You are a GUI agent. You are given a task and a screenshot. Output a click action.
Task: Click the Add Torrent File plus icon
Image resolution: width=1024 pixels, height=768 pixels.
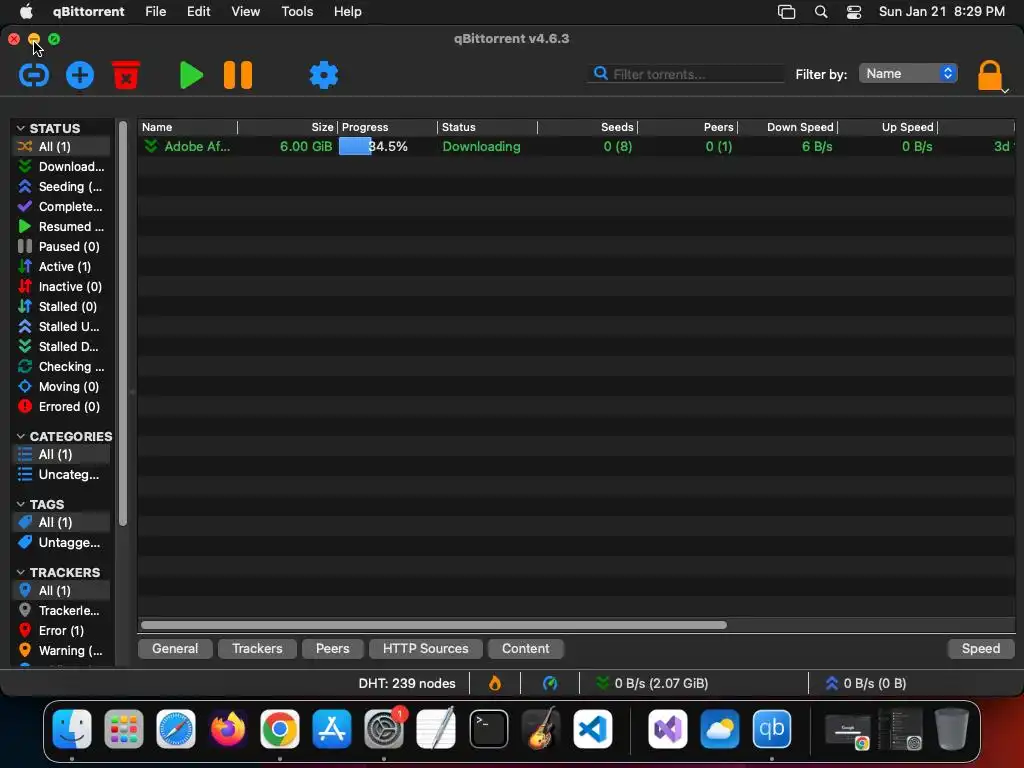pyautogui.click(x=80, y=75)
